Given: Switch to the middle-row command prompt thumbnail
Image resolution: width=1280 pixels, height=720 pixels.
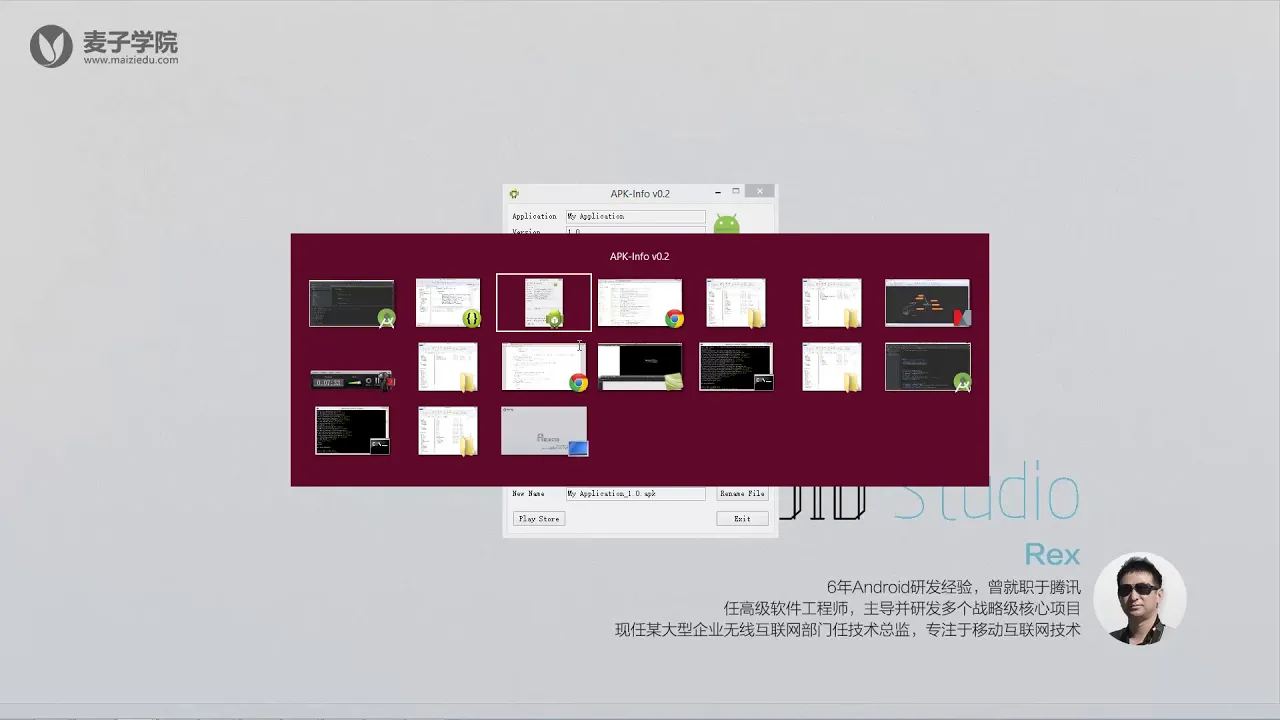Looking at the screenshot, I should point(736,367).
